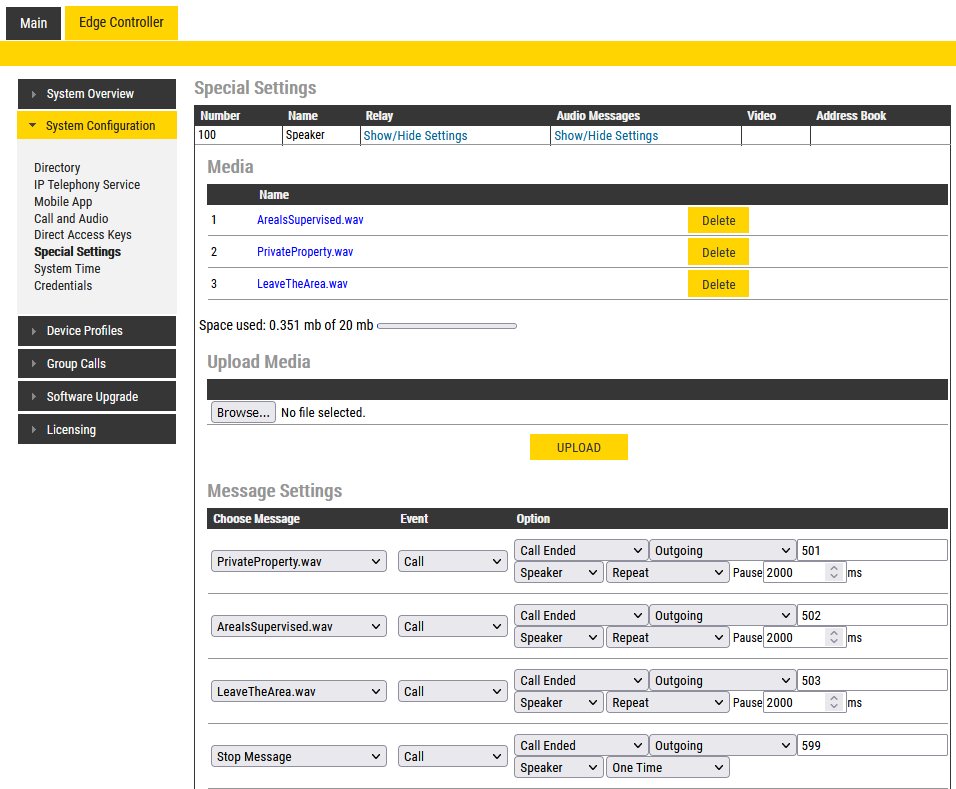The width and height of the screenshot is (956, 789).
Task: Click the pause stepper for PrivateProperty.wav
Action: coord(836,573)
